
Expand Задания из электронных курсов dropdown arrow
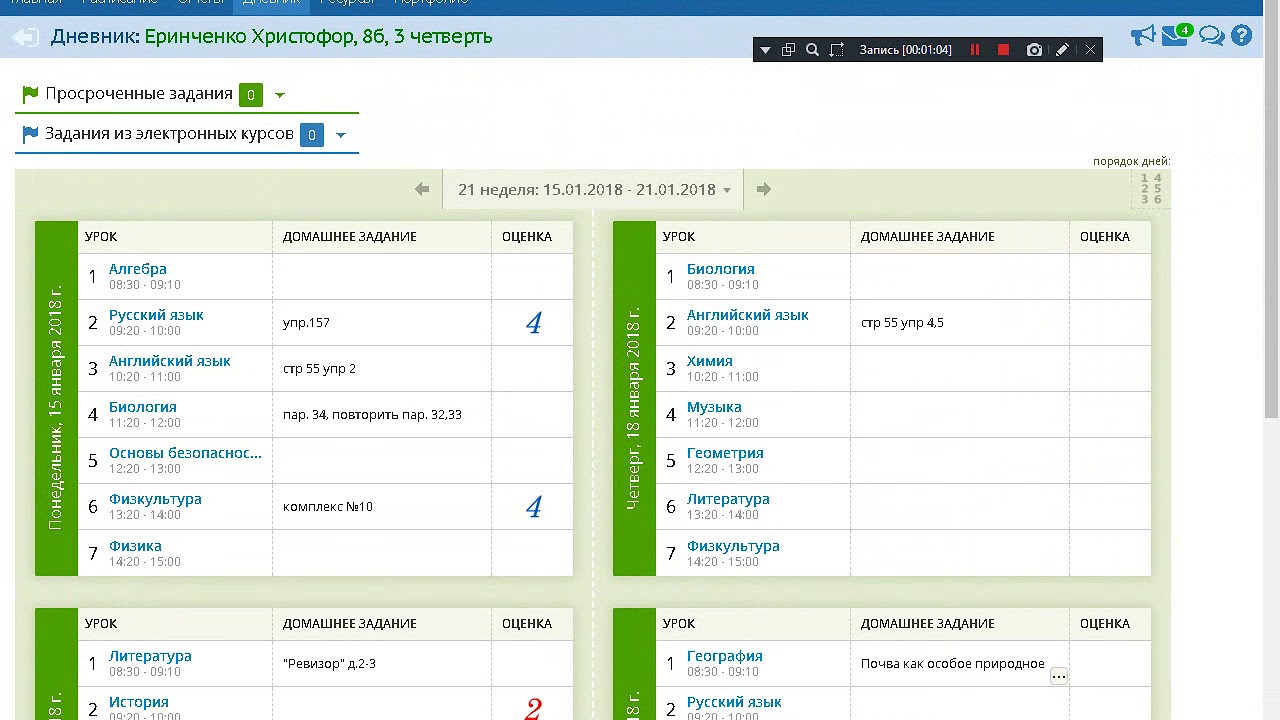[341, 135]
